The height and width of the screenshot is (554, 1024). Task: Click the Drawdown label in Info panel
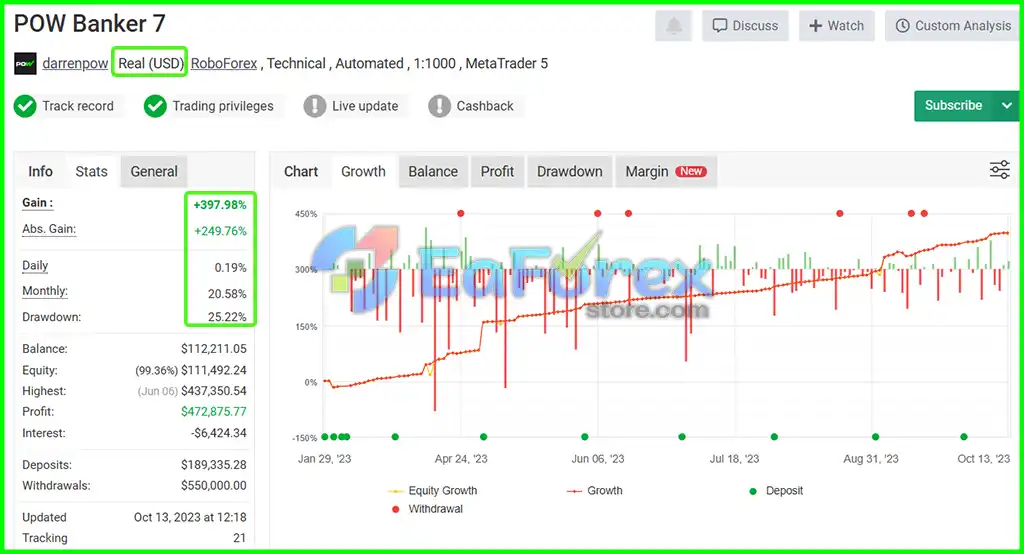[x=52, y=317]
